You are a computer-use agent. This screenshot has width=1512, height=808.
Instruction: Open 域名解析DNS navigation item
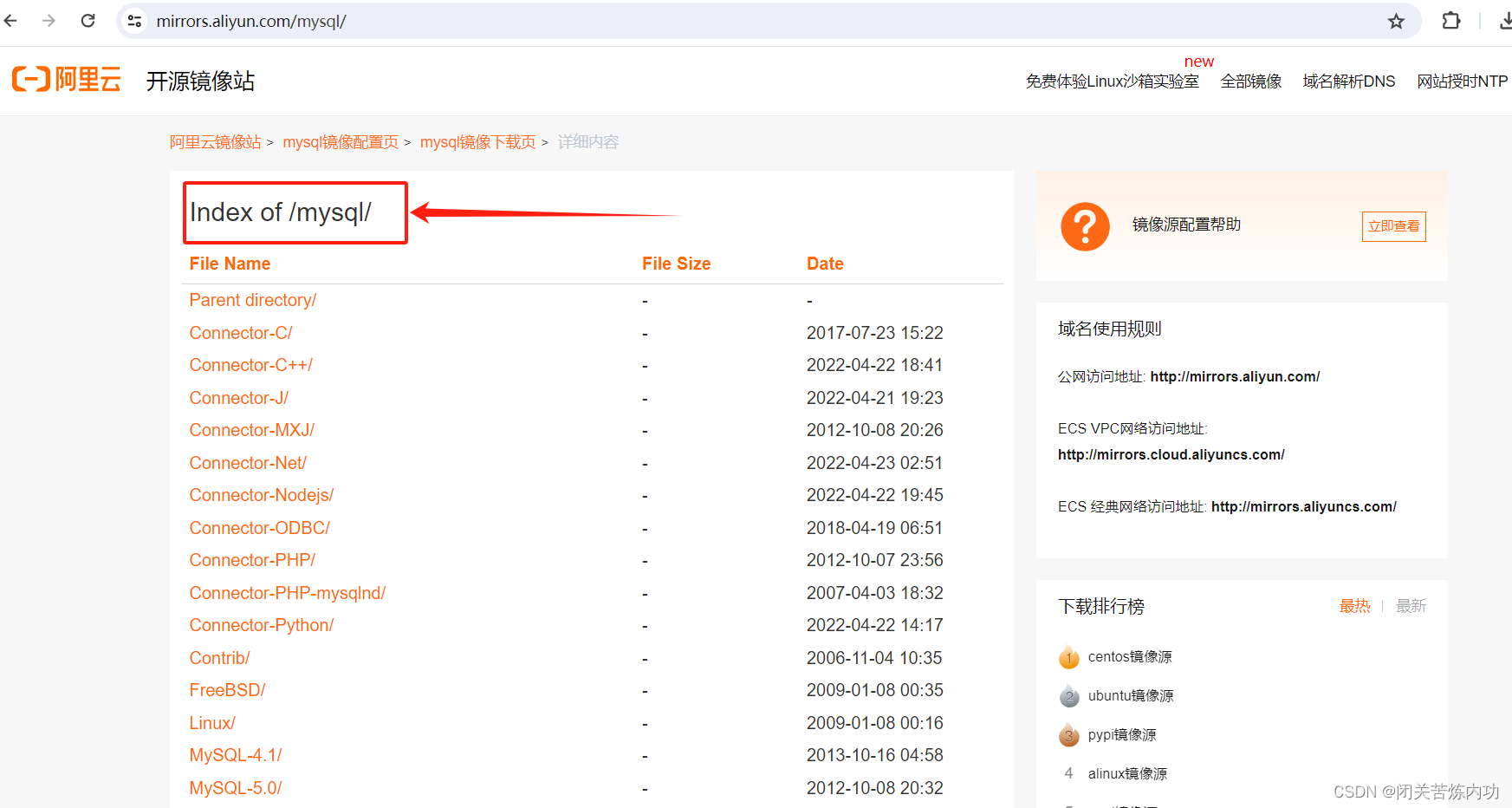point(1349,81)
